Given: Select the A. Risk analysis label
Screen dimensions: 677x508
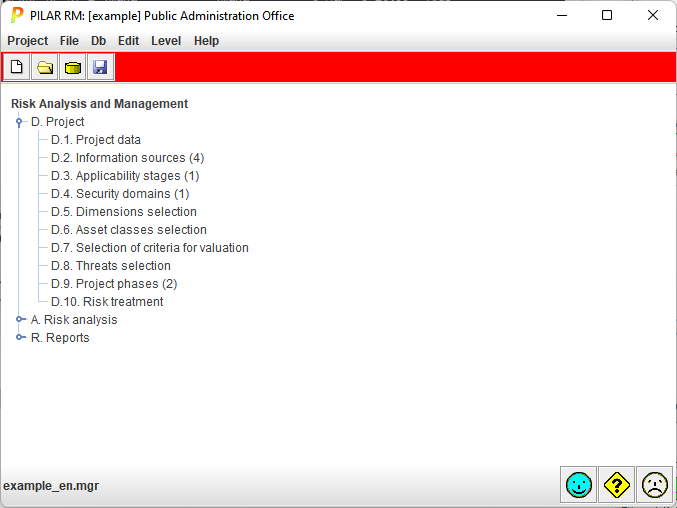Looking at the screenshot, I should point(74,320).
